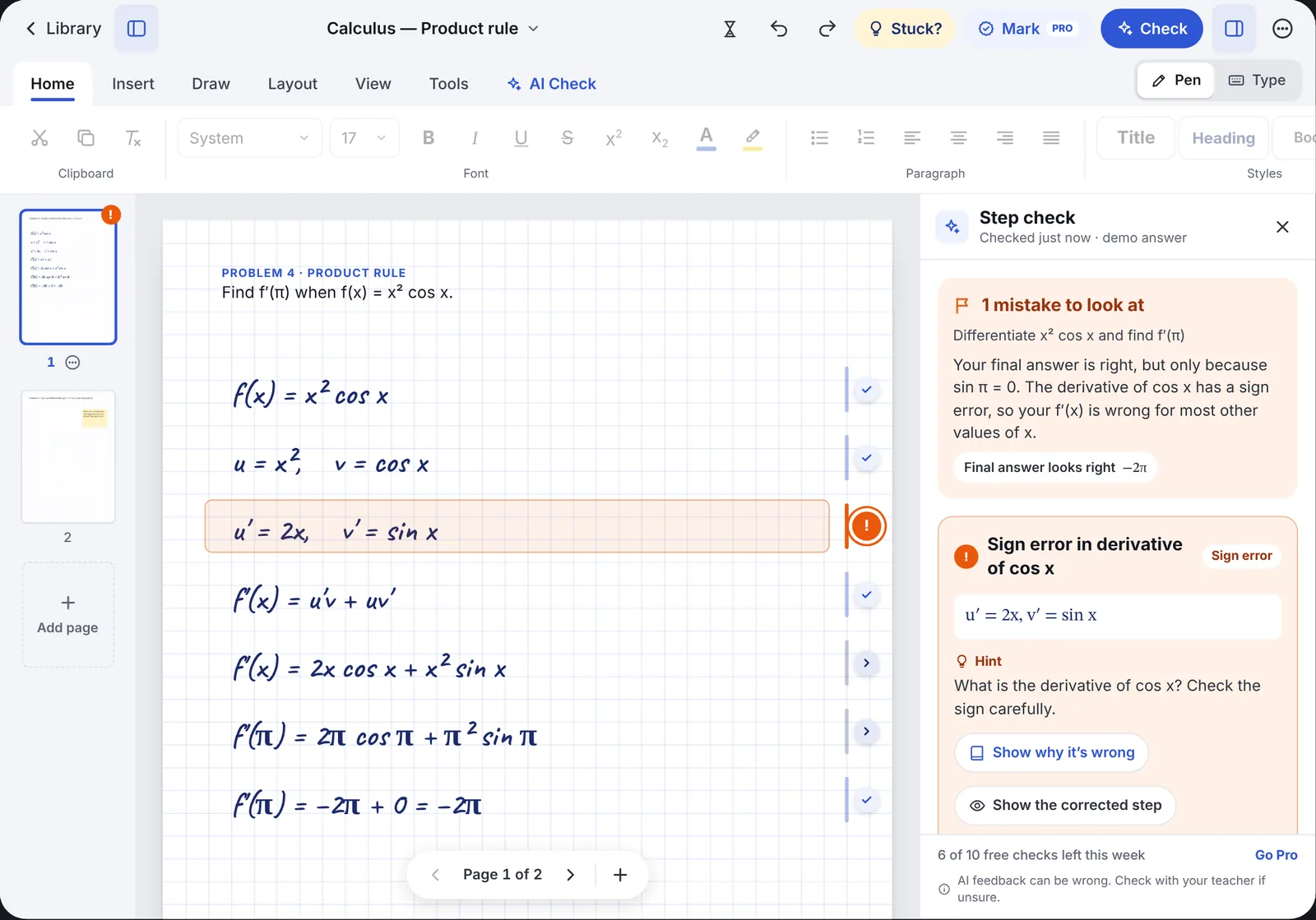Open the more options ellipsis menu

pos(1282,29)
